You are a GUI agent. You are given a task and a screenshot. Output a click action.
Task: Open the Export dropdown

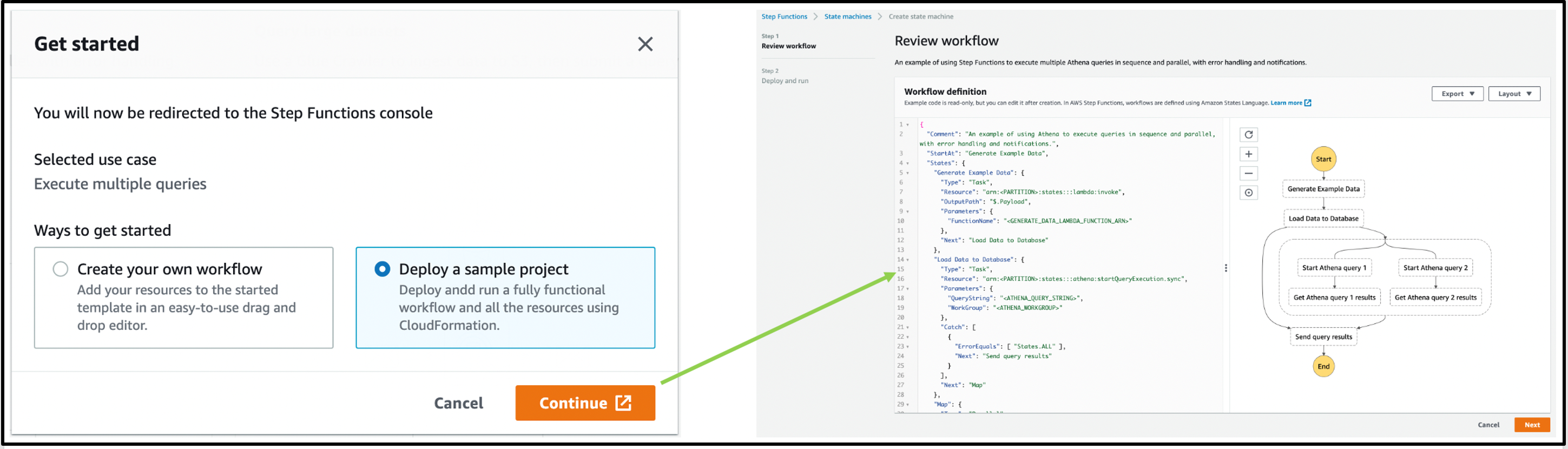tap(1457, 94)
